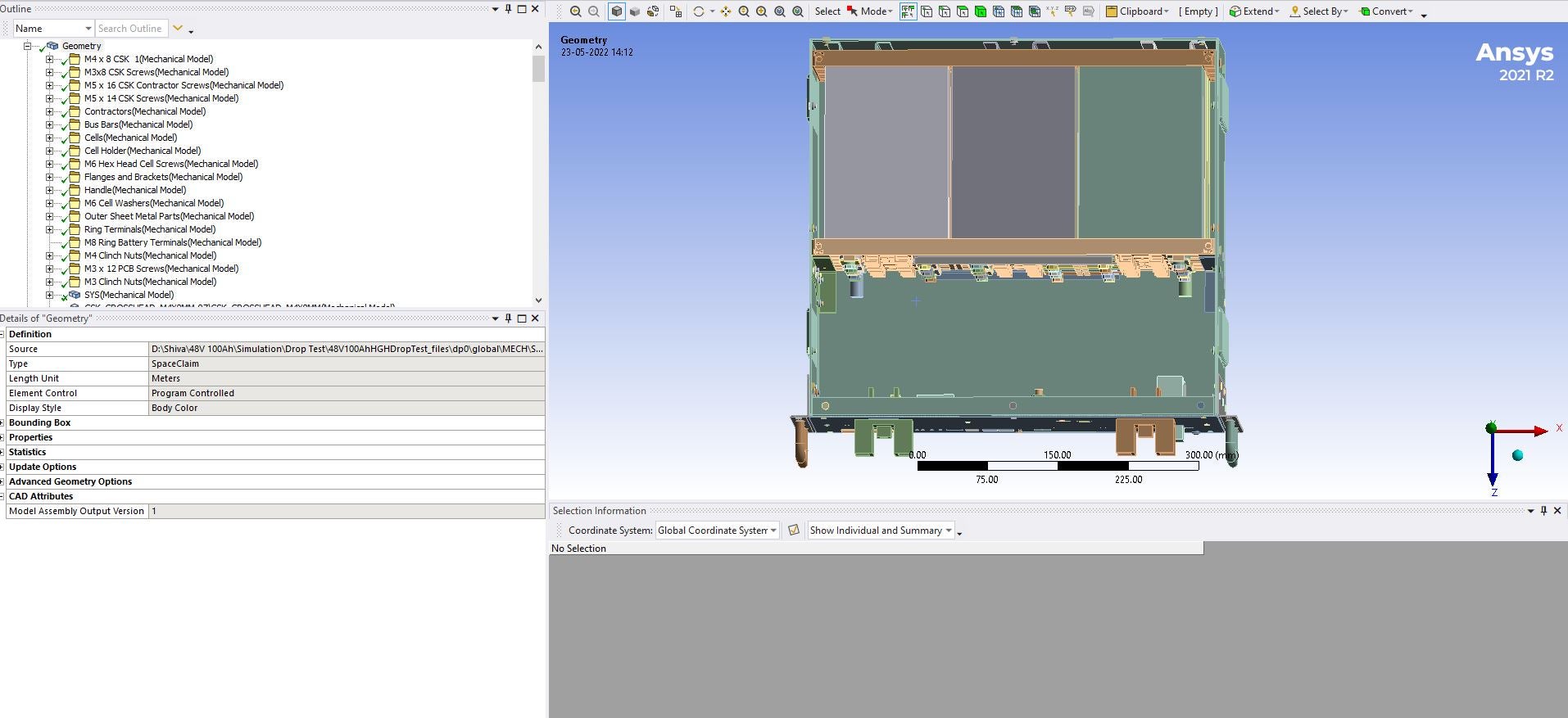Open the Clipboard menu
Image resolution: width=1568 pixels, height=718 pixels.
[1138, 11]
